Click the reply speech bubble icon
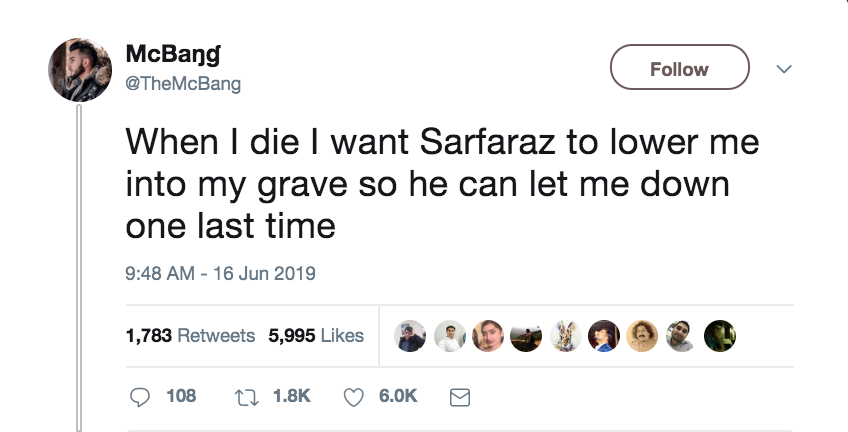The image size is (848, 432). pyautogui.click(x=142, y=397)
